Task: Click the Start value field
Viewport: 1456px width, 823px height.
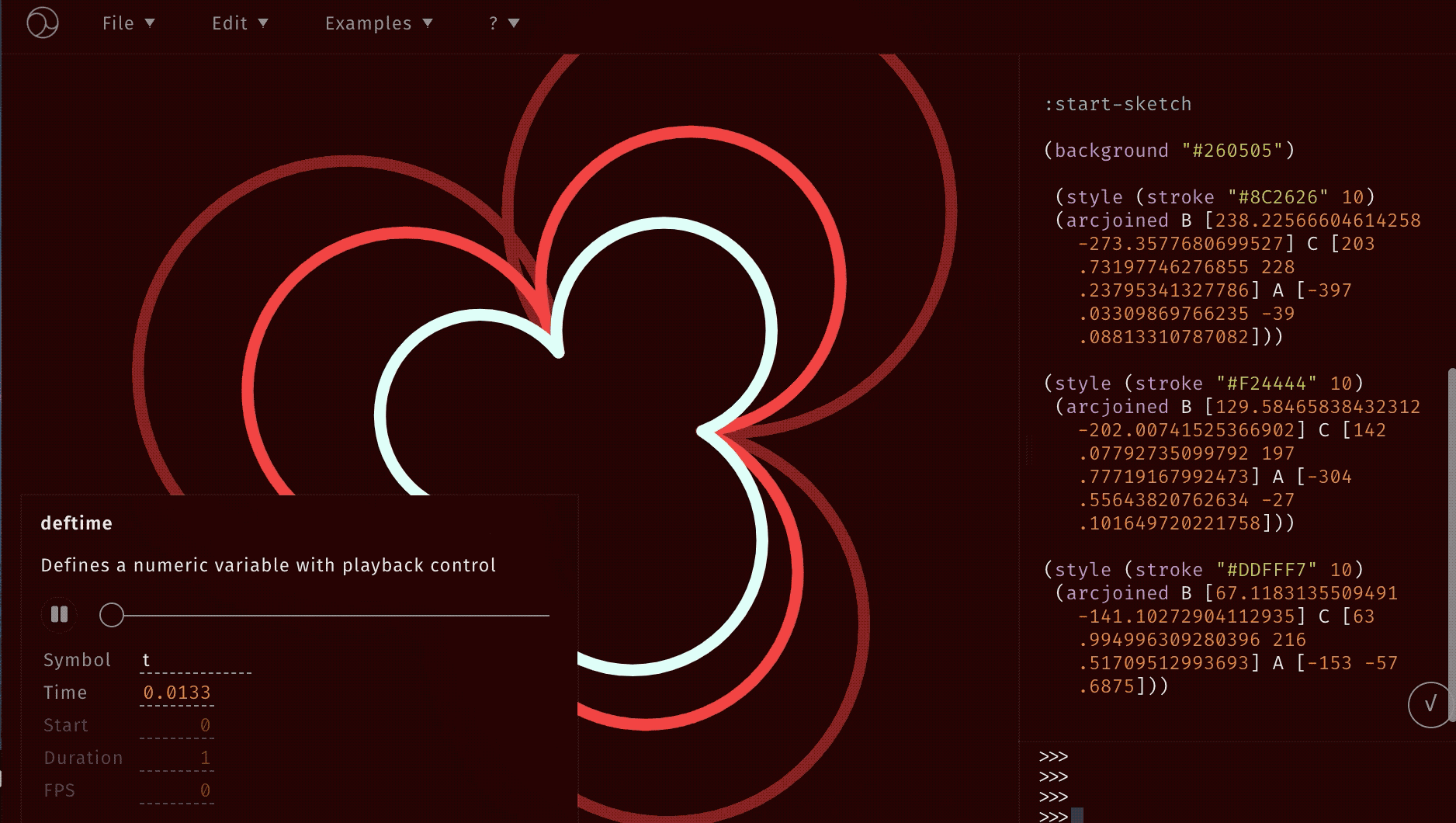Action: tap(177, 725)
